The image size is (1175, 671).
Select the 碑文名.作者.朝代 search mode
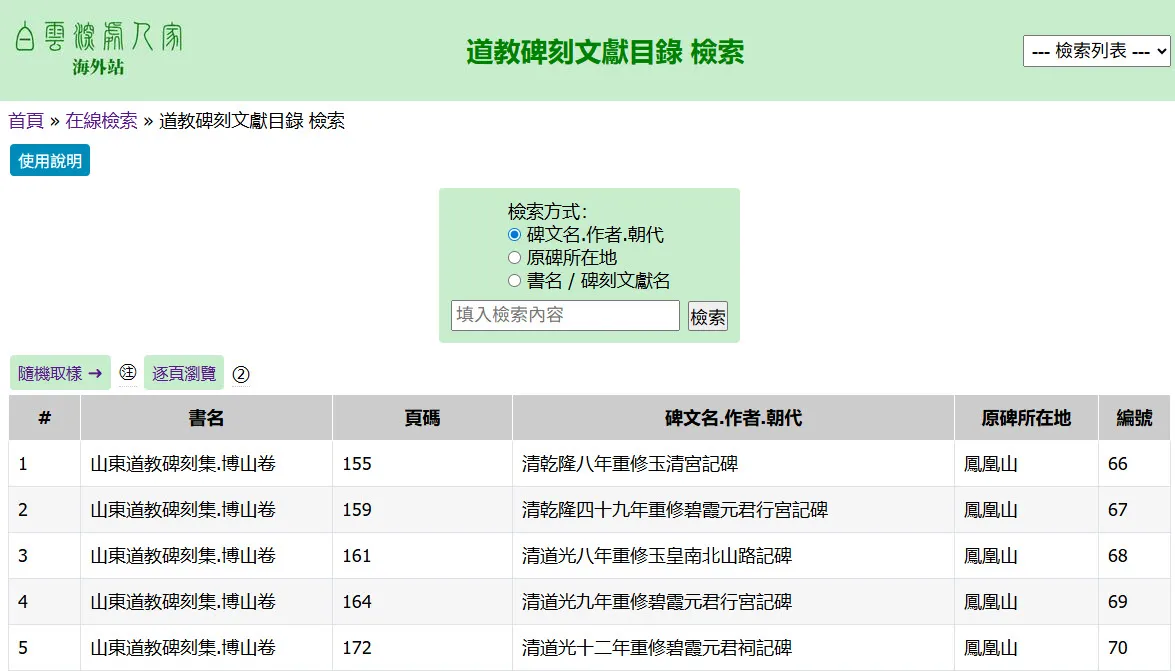515,235
